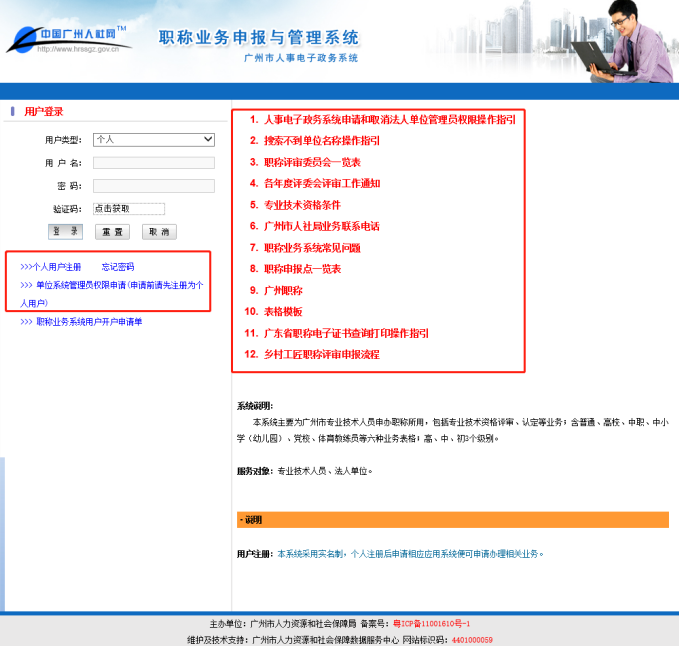Viewport: 679px width, 646px height.
Task: Open item 2 搜索不到单位名称操作指引
Action: pos(322,141)
